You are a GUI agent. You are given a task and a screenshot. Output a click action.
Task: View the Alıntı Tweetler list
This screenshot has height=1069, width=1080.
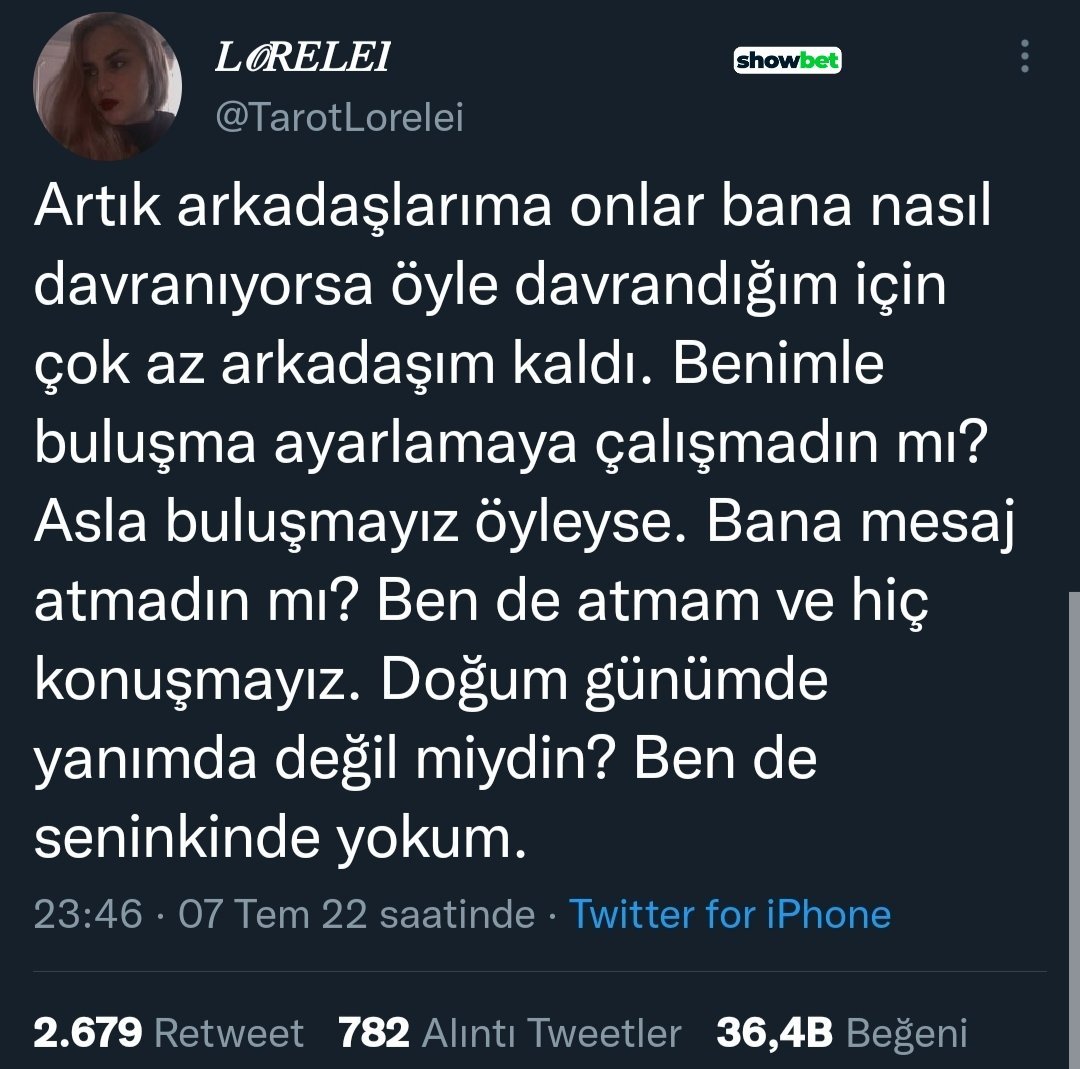tap(552, 1033)
